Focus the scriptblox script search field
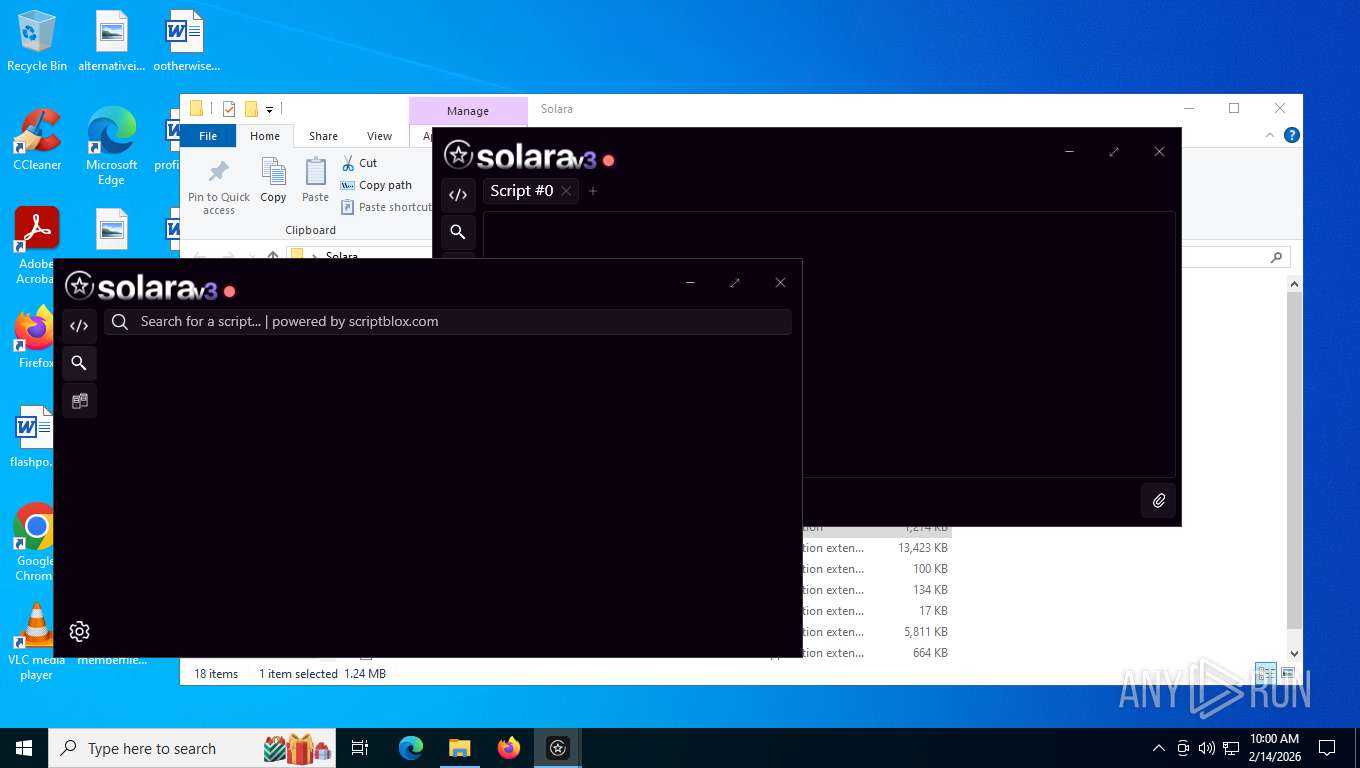 coord(448,321)
